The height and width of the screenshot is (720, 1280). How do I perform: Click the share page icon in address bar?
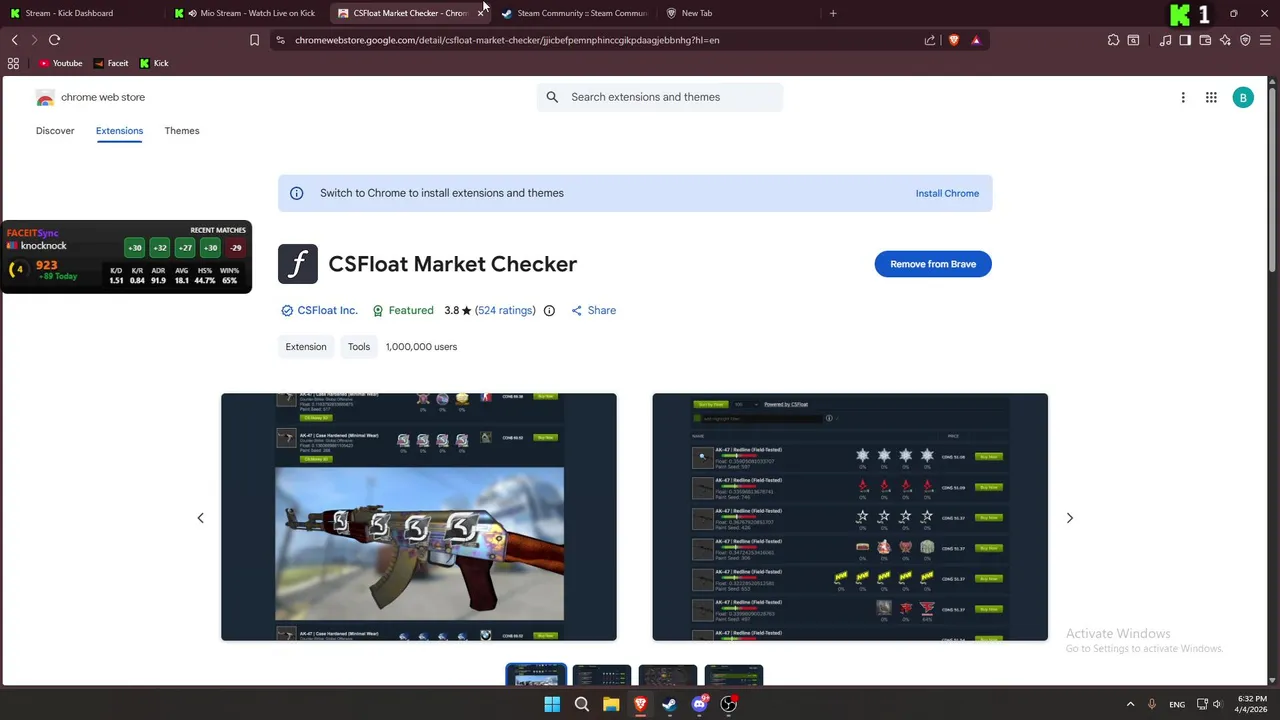coord(930,40)
